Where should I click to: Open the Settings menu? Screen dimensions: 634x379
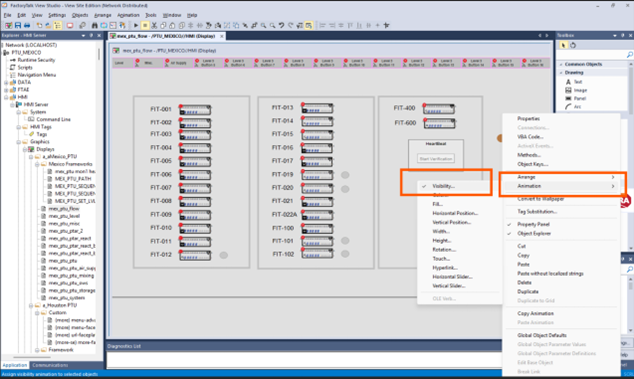tap(57, 15)
